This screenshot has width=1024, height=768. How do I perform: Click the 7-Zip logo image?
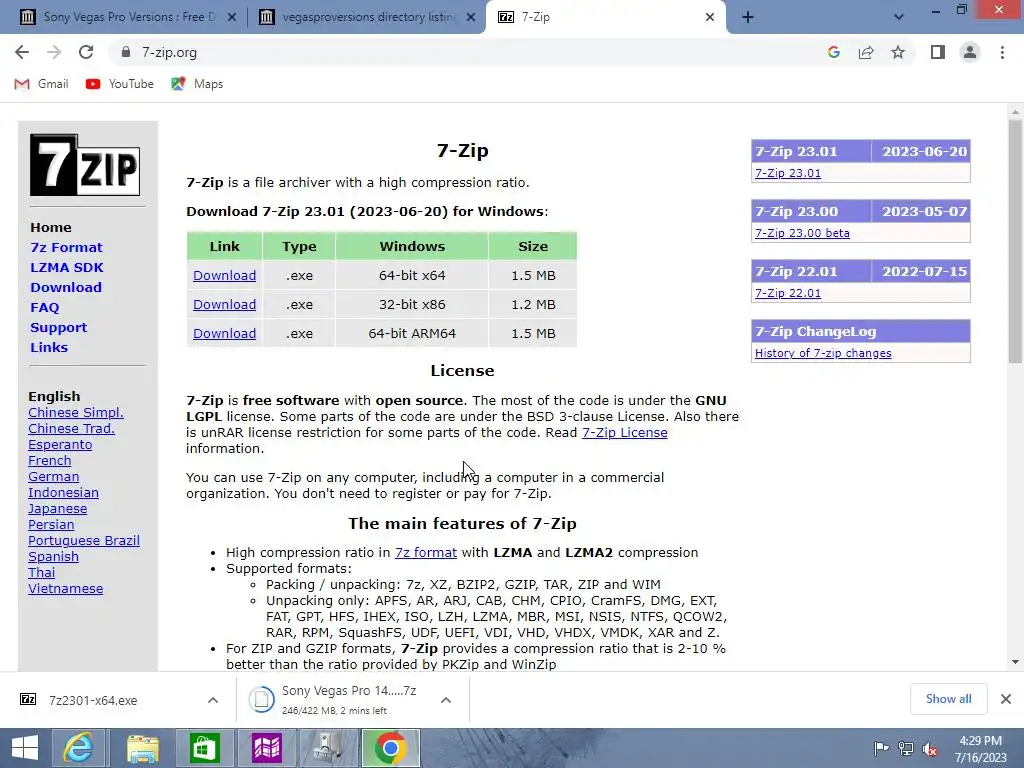pyautogui.click(x=85, y=165)
